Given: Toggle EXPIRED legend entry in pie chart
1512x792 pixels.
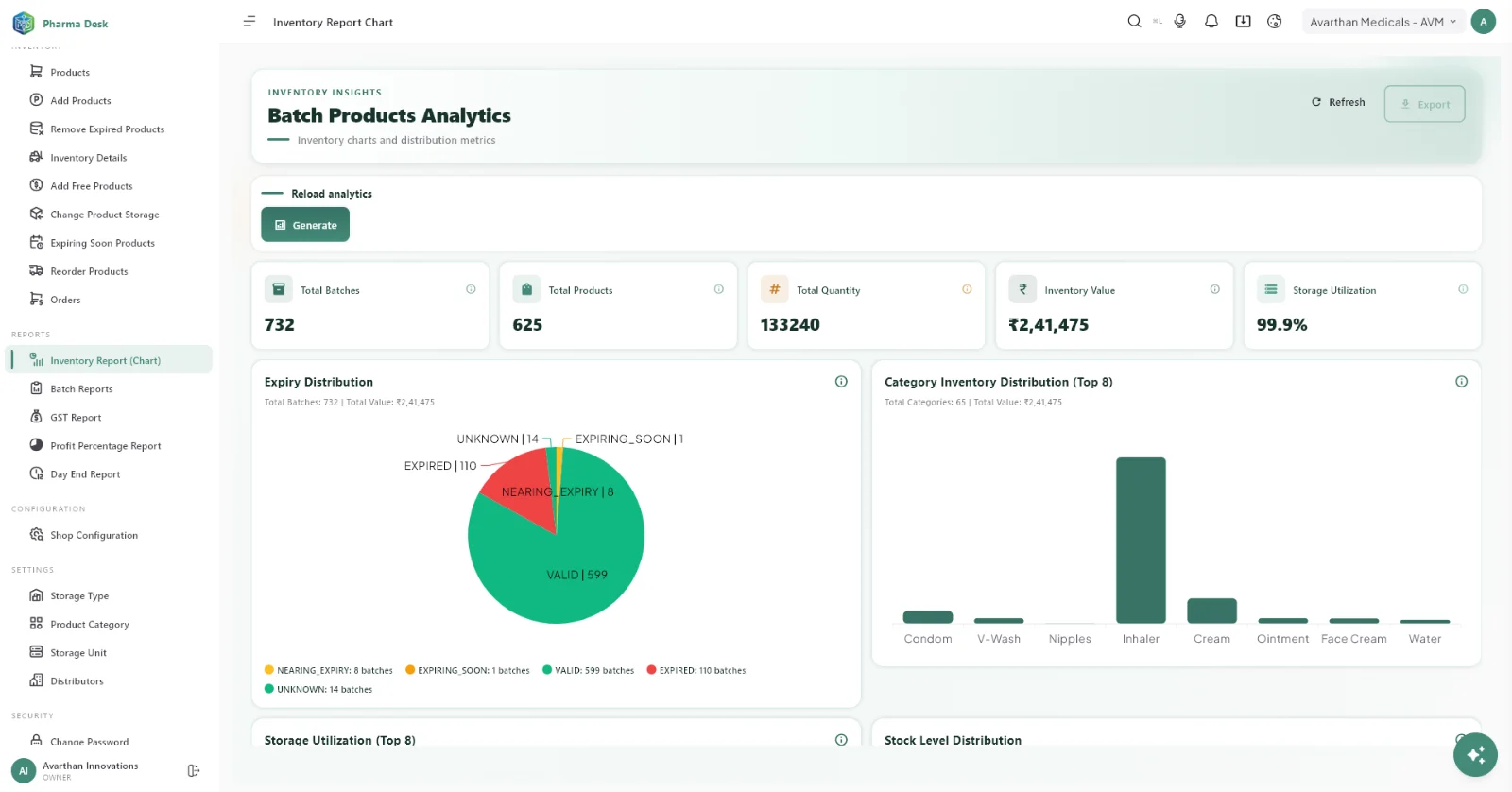Looking at the screenshot, I should [696, 670].
